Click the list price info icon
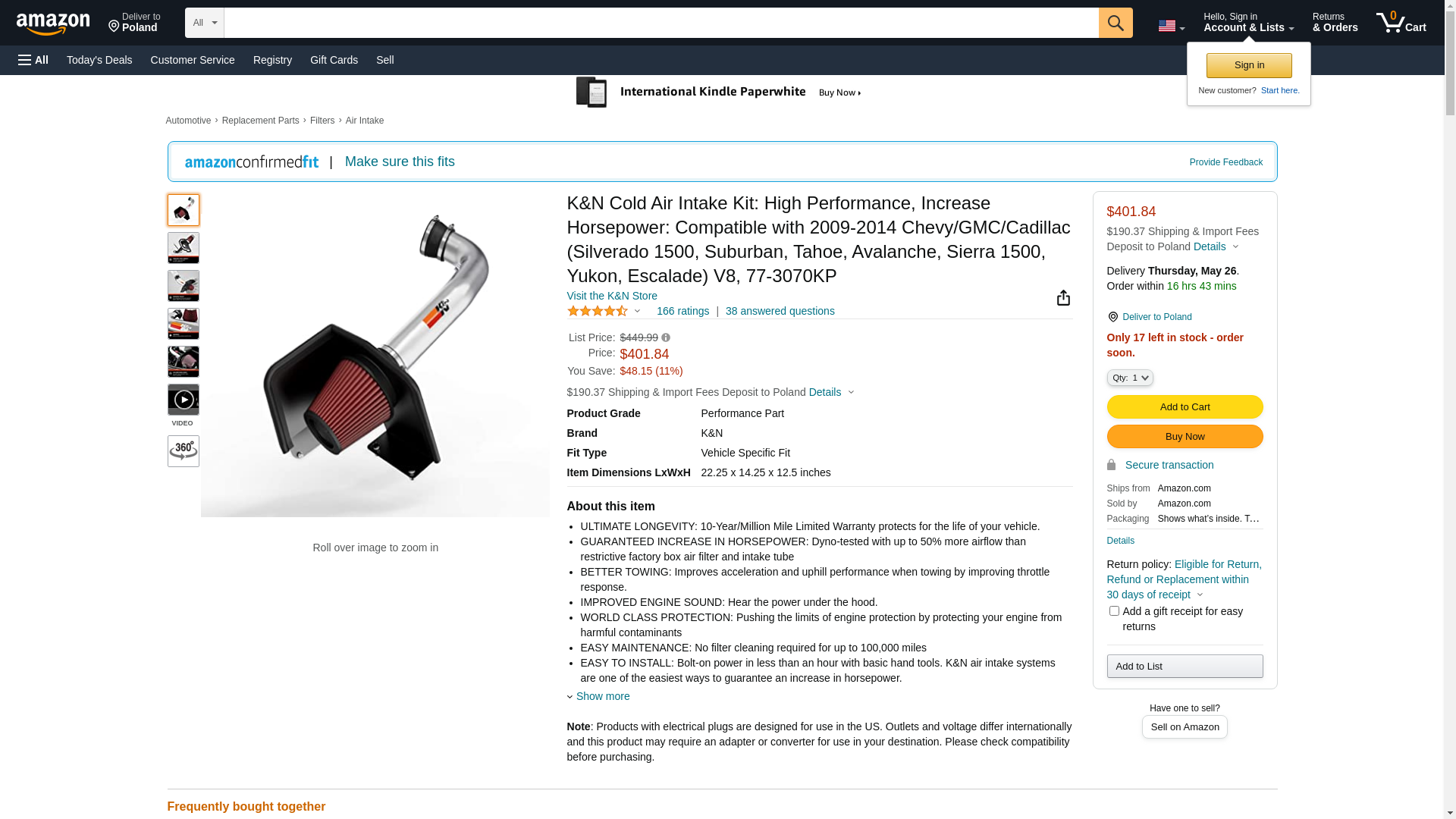 666,338
